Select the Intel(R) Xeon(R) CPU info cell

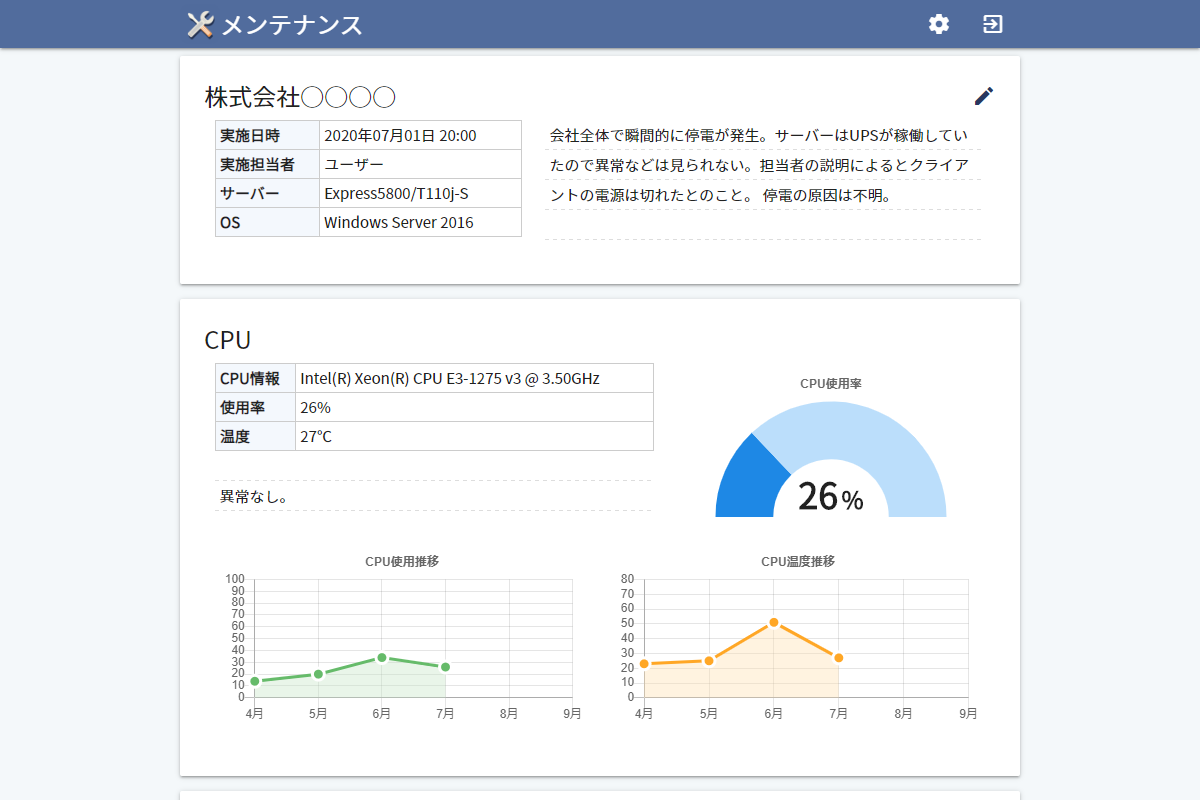click(474, 378)
